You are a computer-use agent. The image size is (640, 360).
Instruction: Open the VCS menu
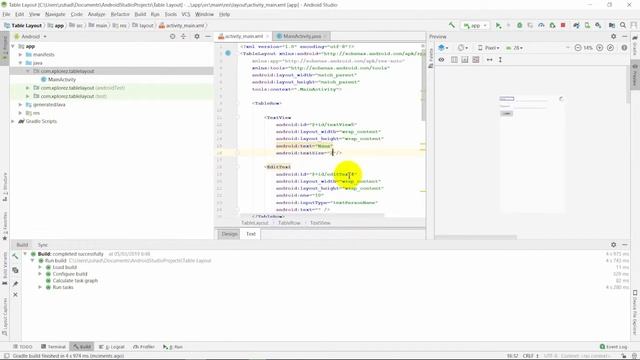point(186,14)
